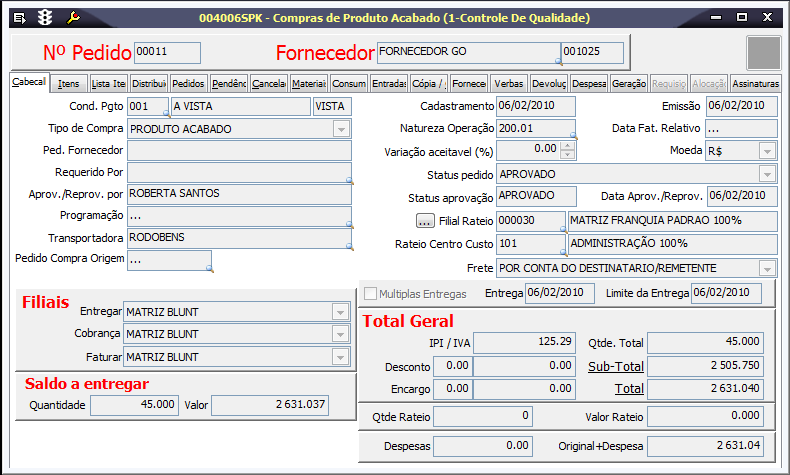Open the Materiais tab
This screenshot has height=475, width=790.
309,84
